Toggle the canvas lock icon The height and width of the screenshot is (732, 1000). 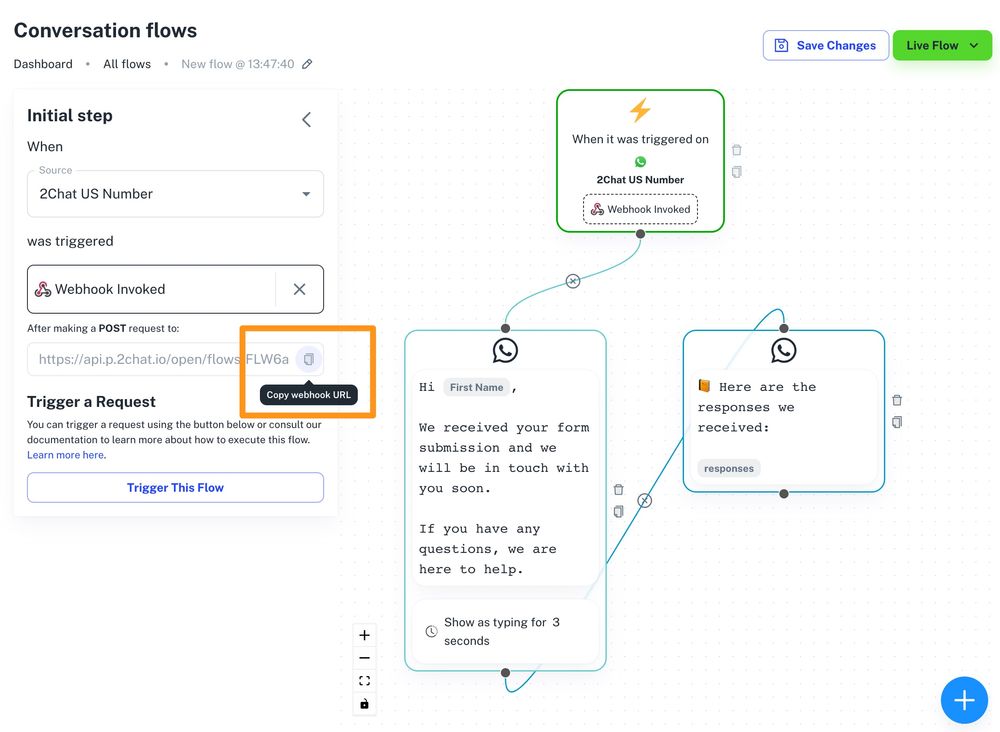364,704
